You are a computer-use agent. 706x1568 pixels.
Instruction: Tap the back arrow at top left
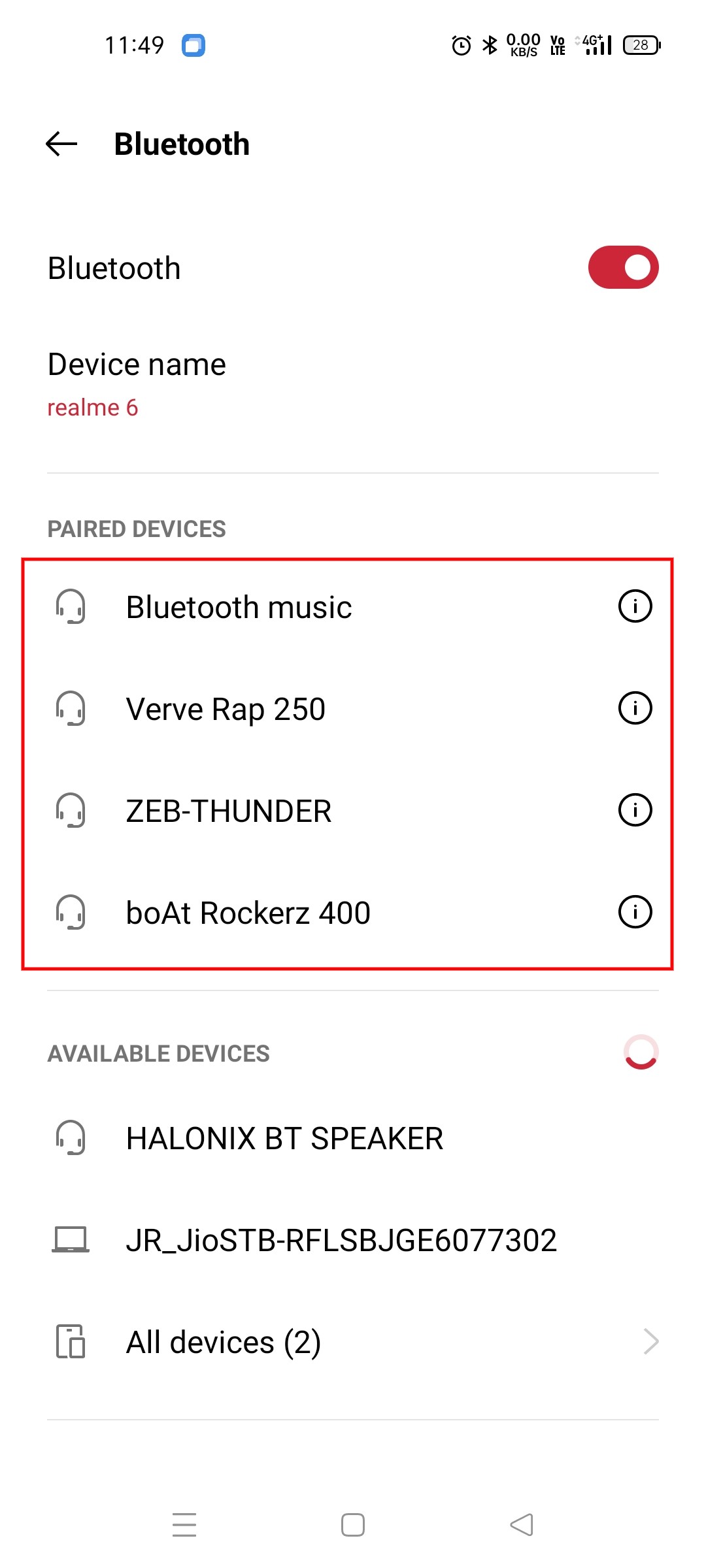pos(60,143)
